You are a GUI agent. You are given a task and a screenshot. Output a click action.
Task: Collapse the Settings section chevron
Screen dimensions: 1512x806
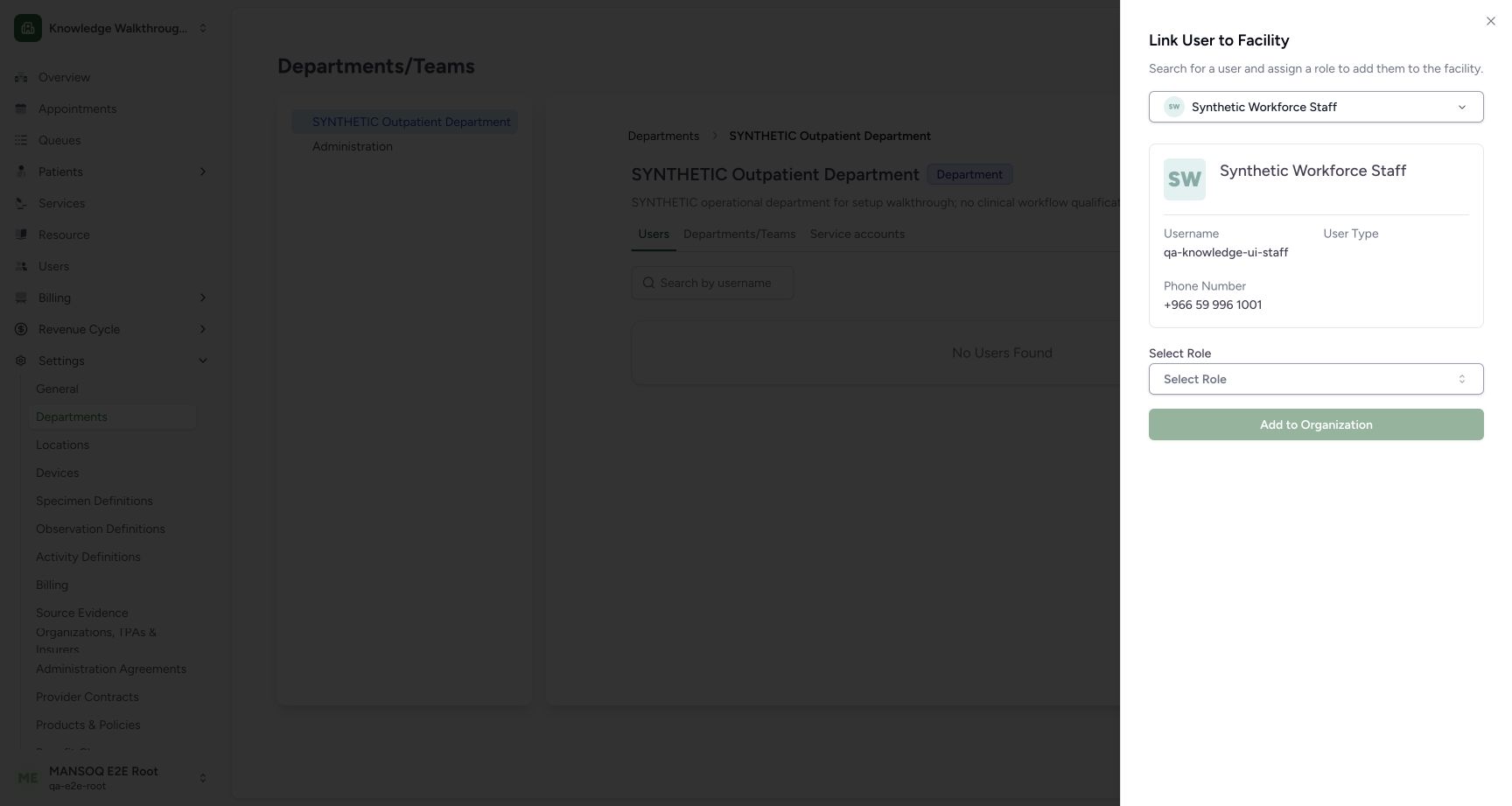point(203,361)
